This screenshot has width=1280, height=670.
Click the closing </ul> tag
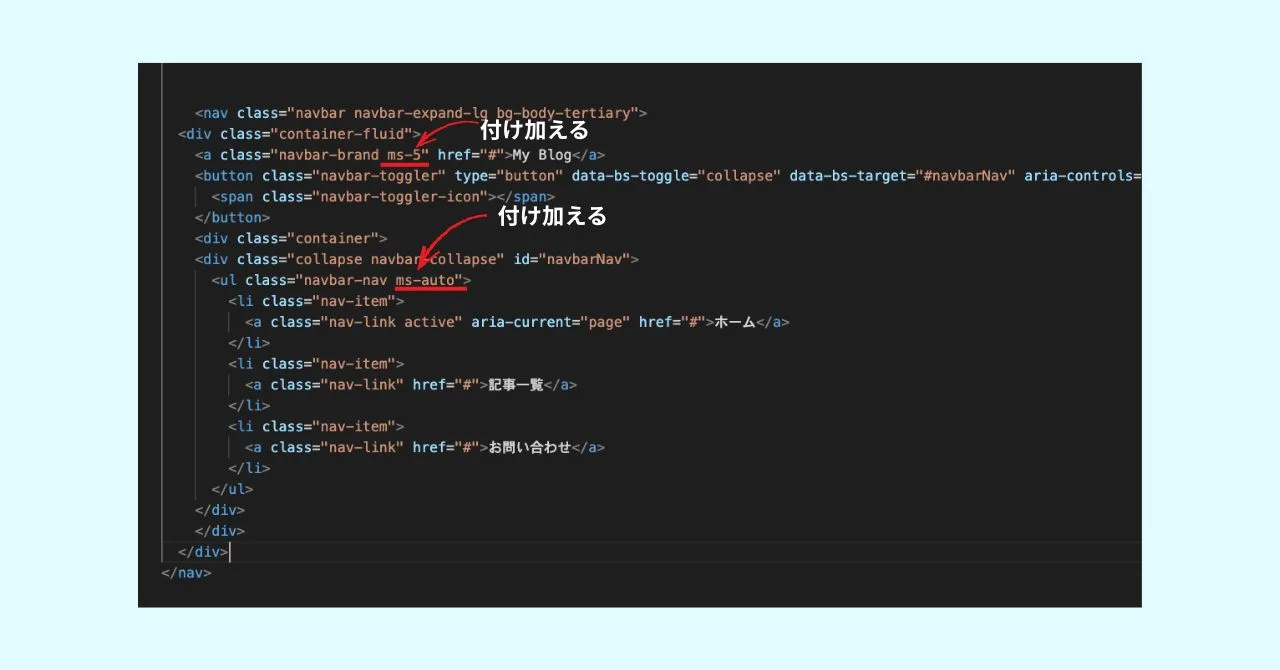coord(232,489)
